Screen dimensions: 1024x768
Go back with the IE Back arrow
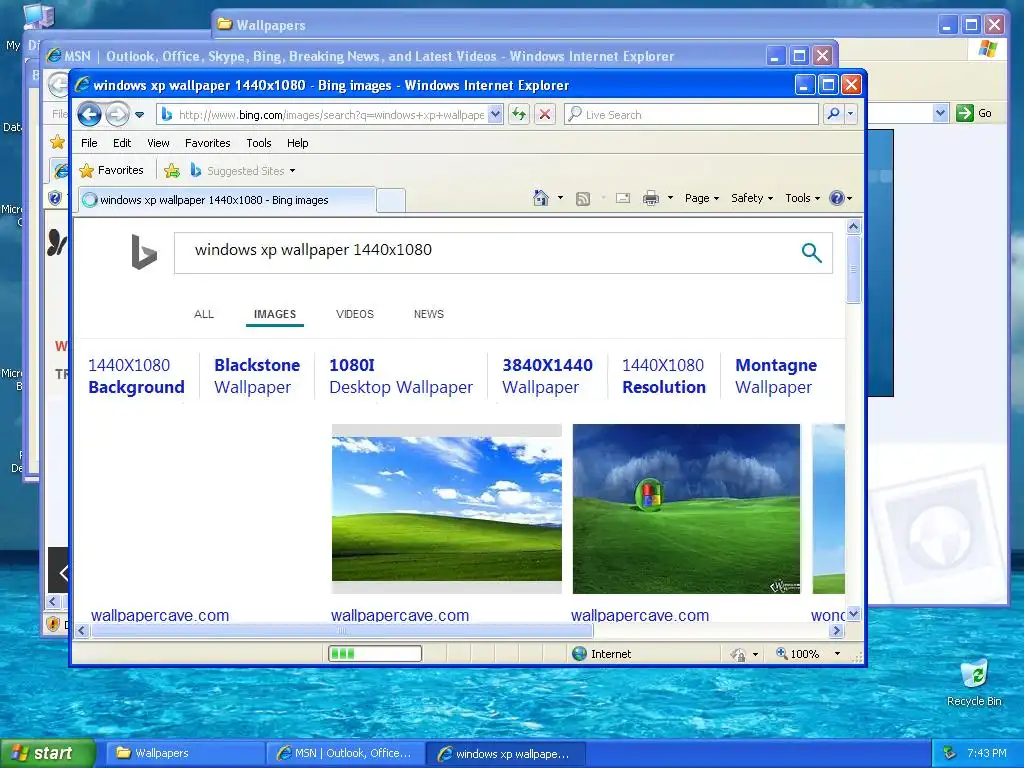coord(89,115)
